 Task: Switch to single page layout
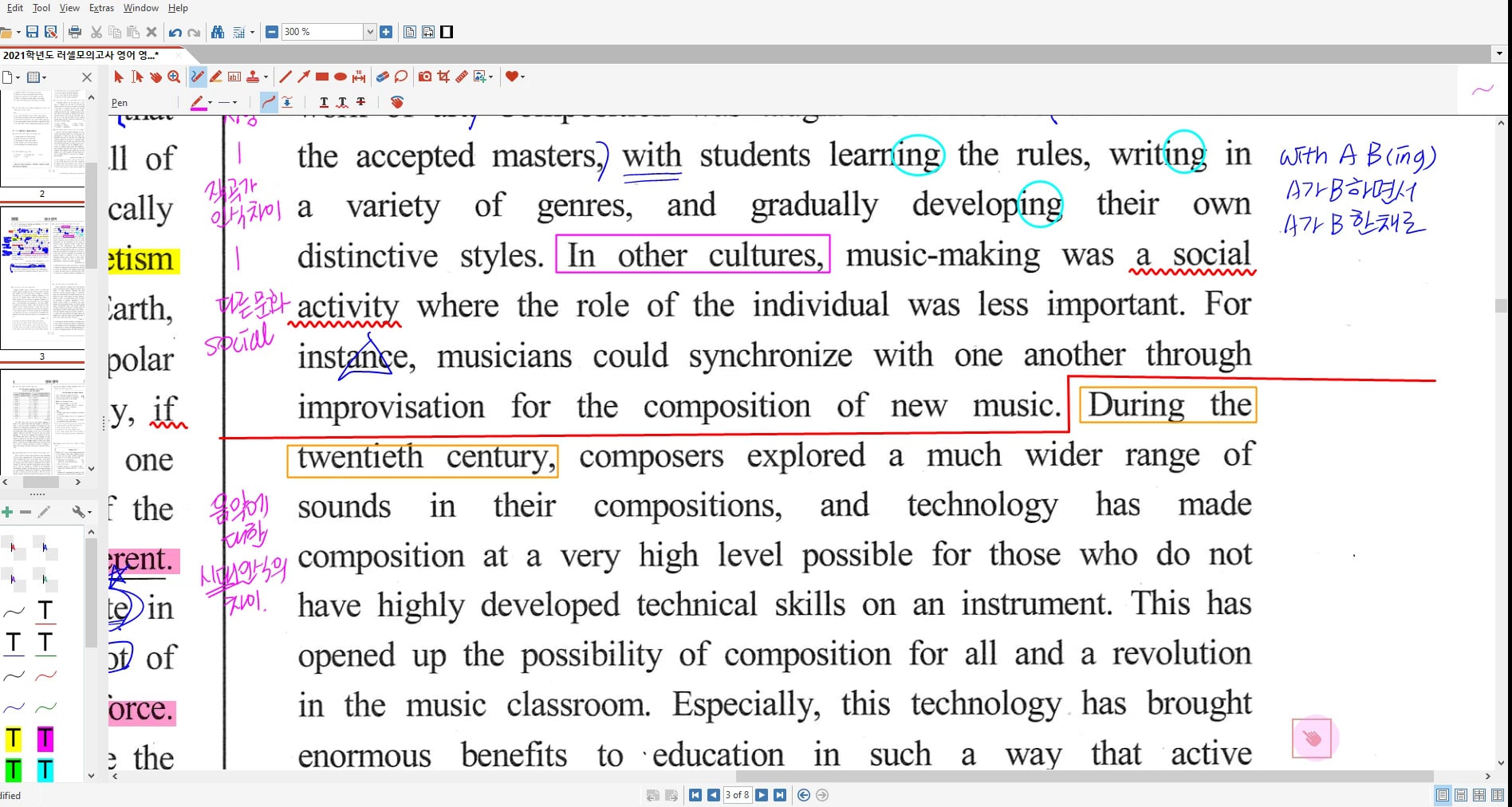[1442, 795]
